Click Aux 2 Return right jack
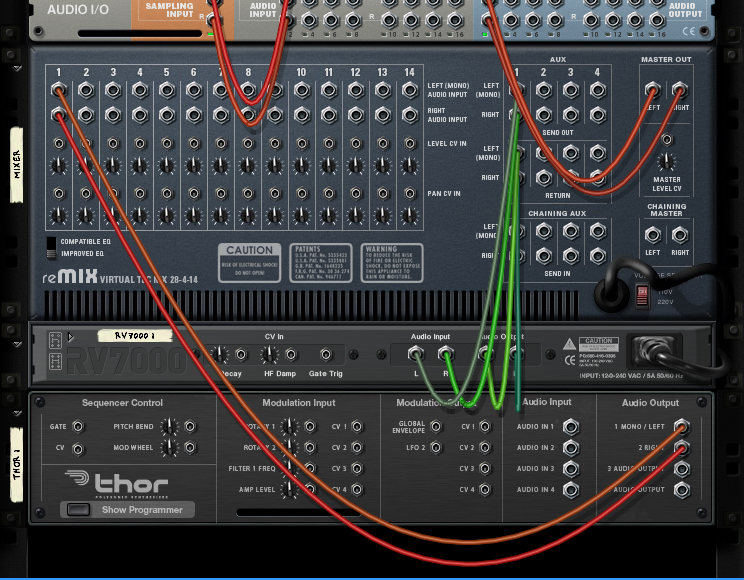The width and height of the screenshot is (744, 580). click(x=544, y=178)
